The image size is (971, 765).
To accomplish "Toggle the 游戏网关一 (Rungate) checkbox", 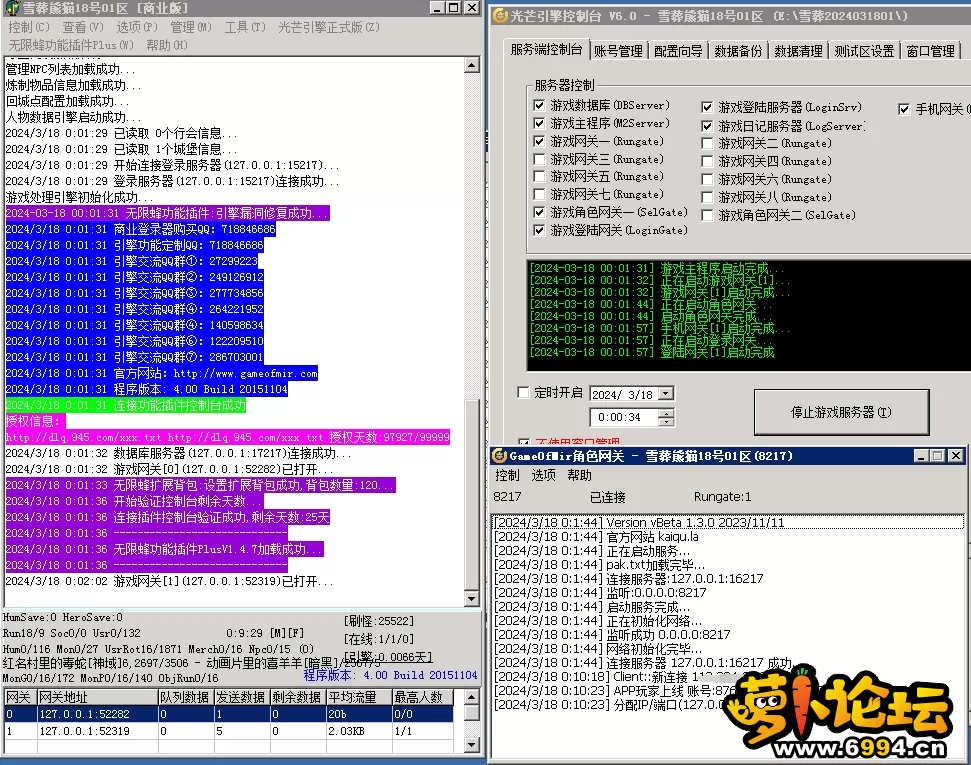I will coord(539,141).
